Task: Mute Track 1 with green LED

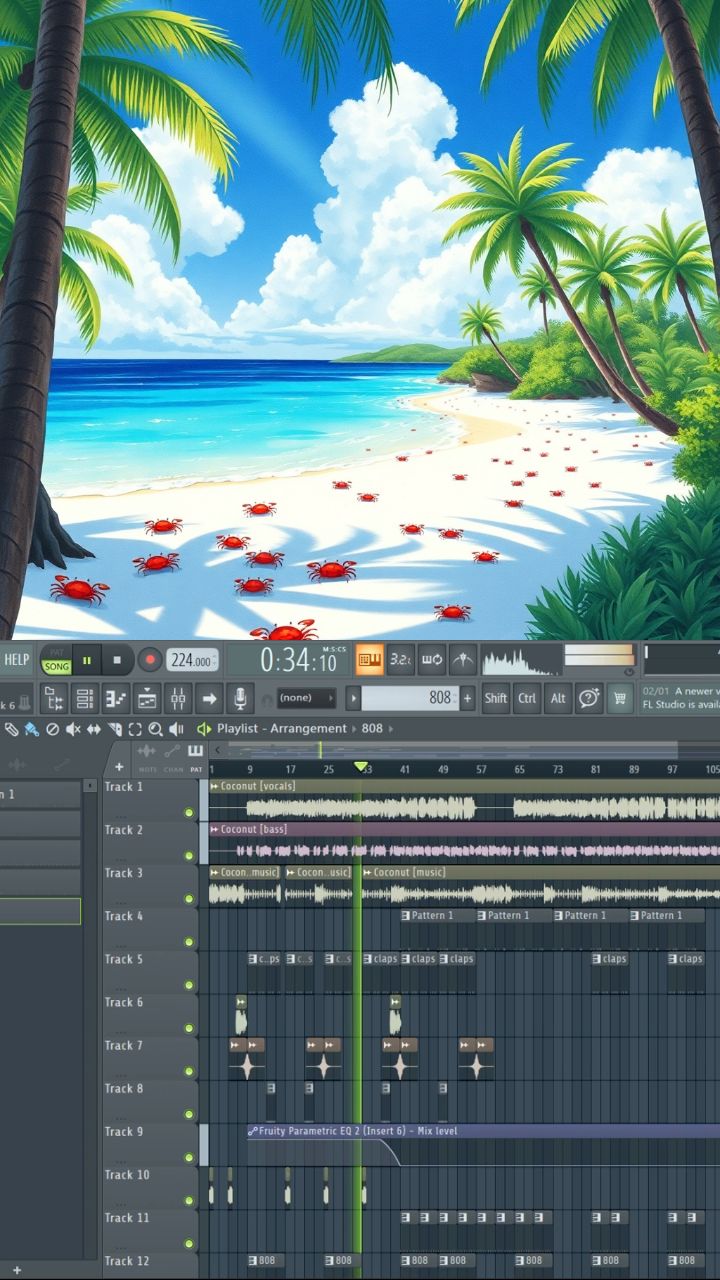Action: (189, 813)
